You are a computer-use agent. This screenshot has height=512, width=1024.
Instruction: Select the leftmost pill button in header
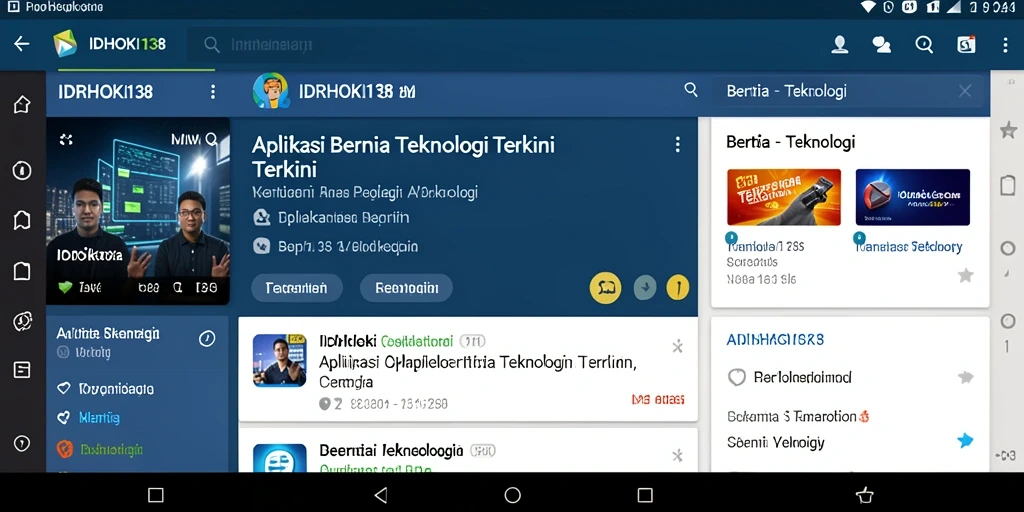point(296,287)
